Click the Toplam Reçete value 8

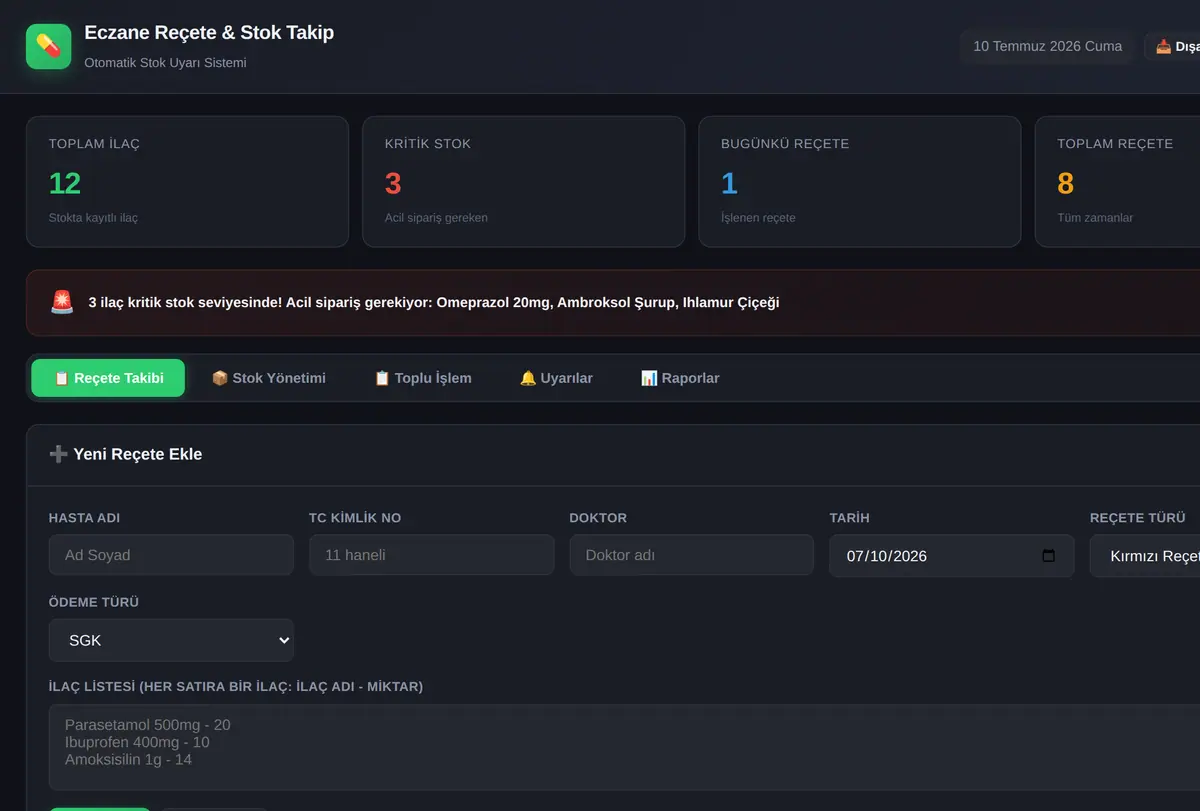coord(1065,183)
